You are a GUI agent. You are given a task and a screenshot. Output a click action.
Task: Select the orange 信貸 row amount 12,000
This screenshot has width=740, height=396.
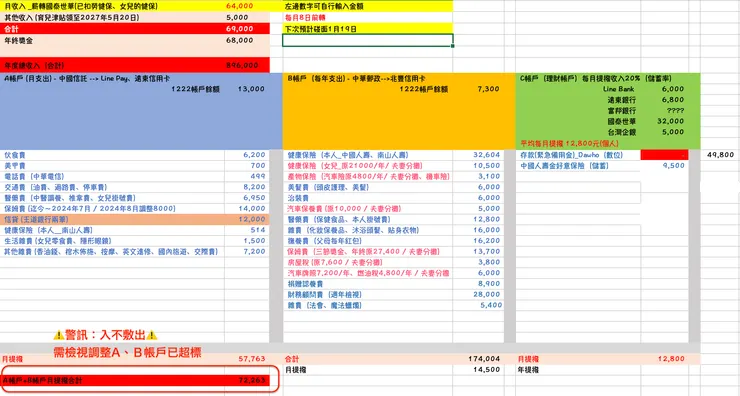coord(252,219)
